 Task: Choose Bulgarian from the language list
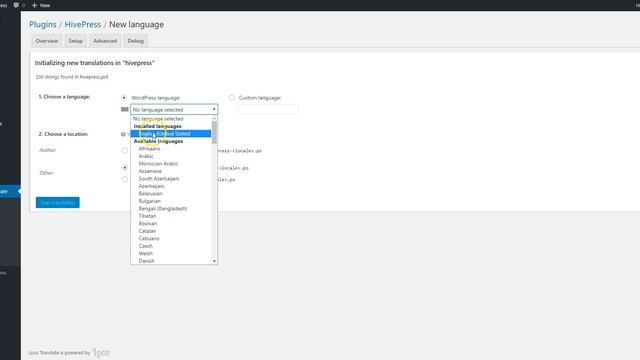(x=171, y=201)
